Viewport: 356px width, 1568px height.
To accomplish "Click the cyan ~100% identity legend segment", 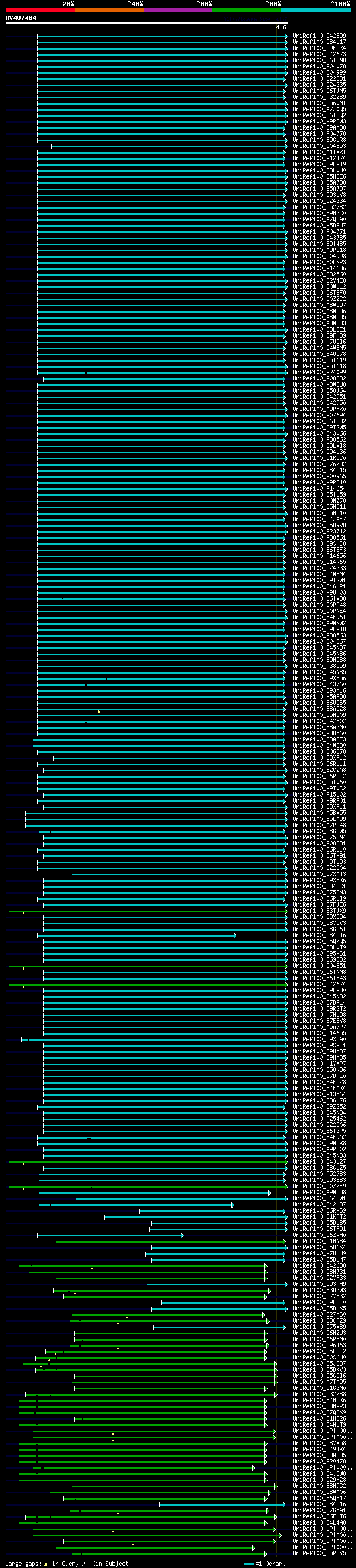I will 316,10.
